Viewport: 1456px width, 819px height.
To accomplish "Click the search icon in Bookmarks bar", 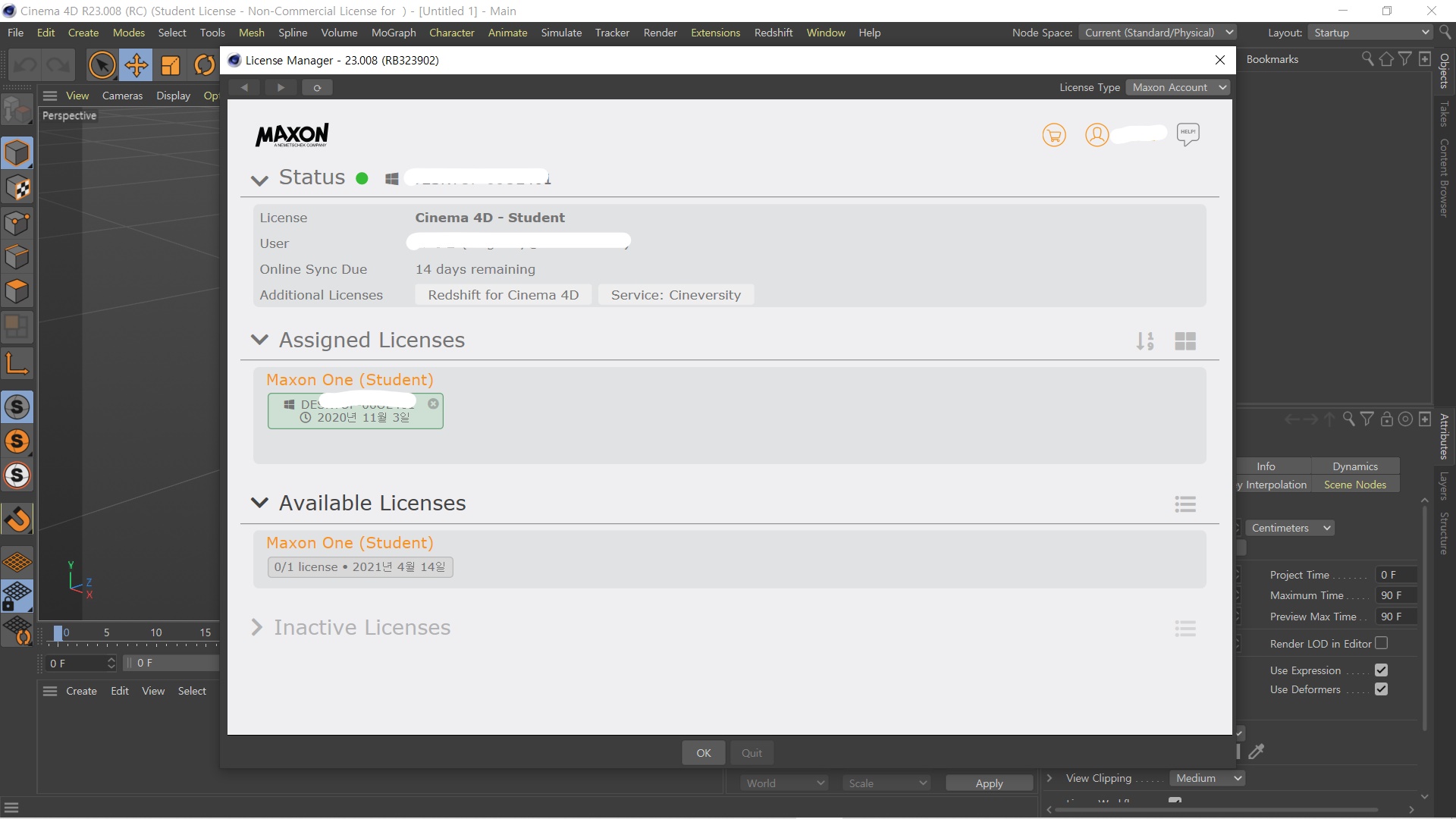I will click(1367, 59).
